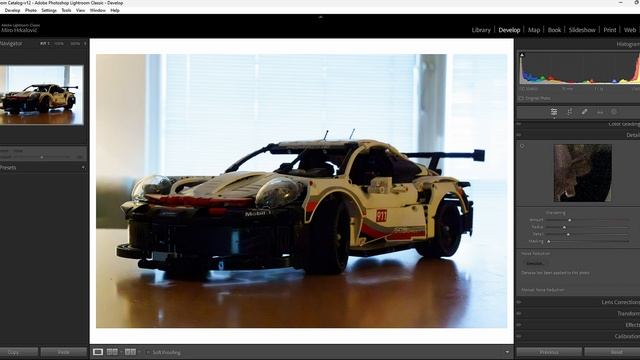Click the Navigator preview thumbnail
This screenshot has height=360, width=640.
[x=42, y=95]
